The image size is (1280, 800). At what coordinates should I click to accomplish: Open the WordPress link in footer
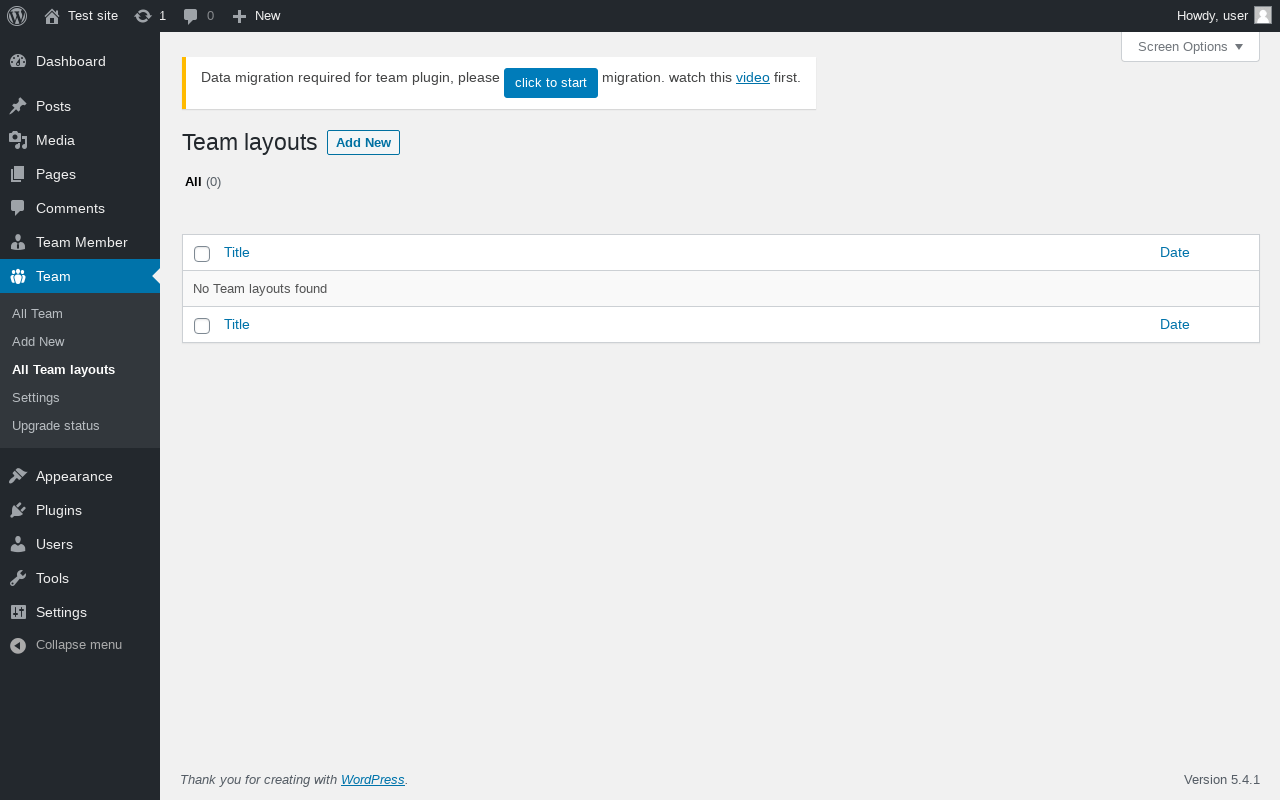(x=373, y=780)
